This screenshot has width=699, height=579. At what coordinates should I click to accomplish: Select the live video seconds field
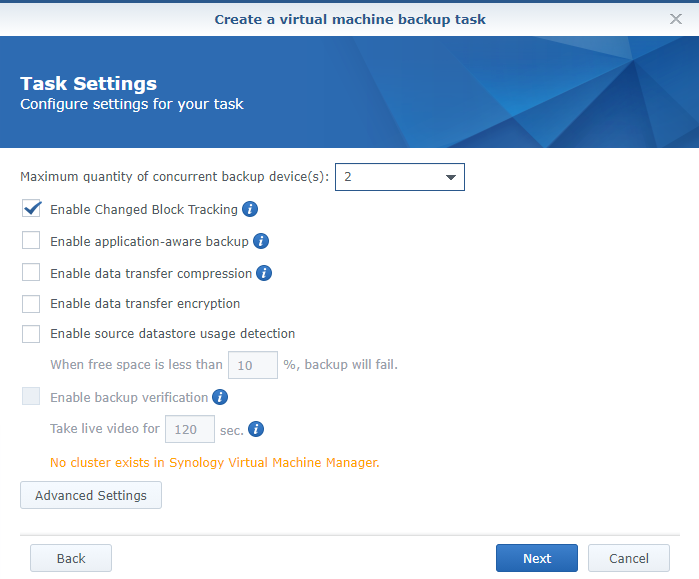[x=189, y=429]
